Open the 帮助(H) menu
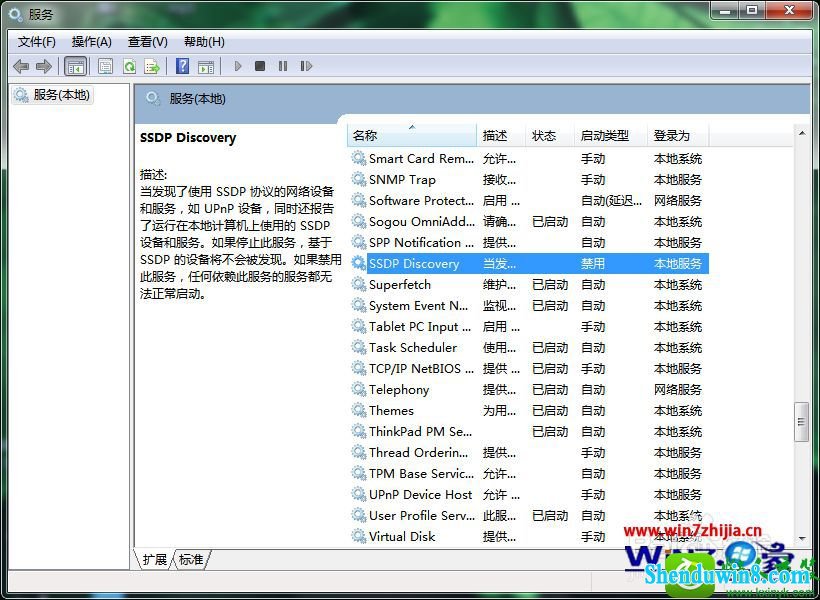Image resolution: width=820 pixels, height=600 pixels. point(204,42)
